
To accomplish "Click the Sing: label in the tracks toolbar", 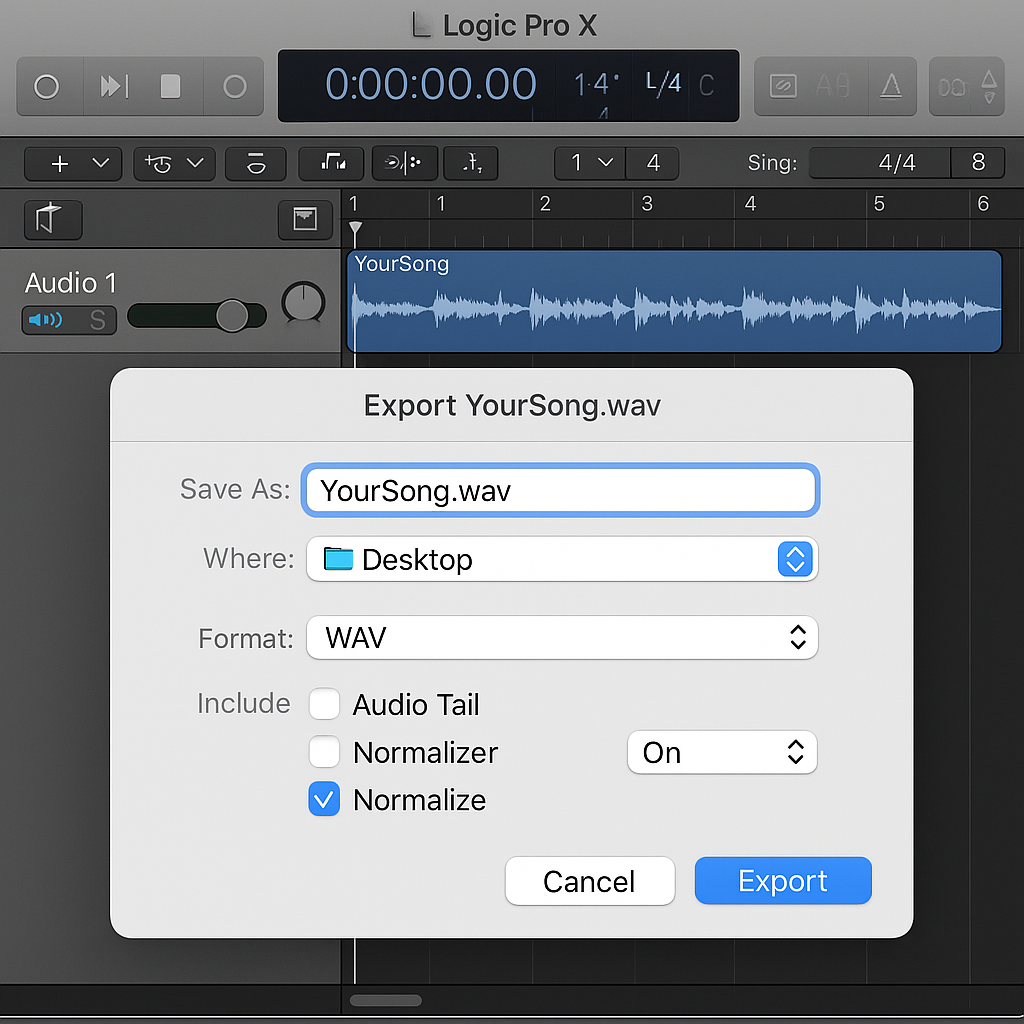I will (772, 163).
